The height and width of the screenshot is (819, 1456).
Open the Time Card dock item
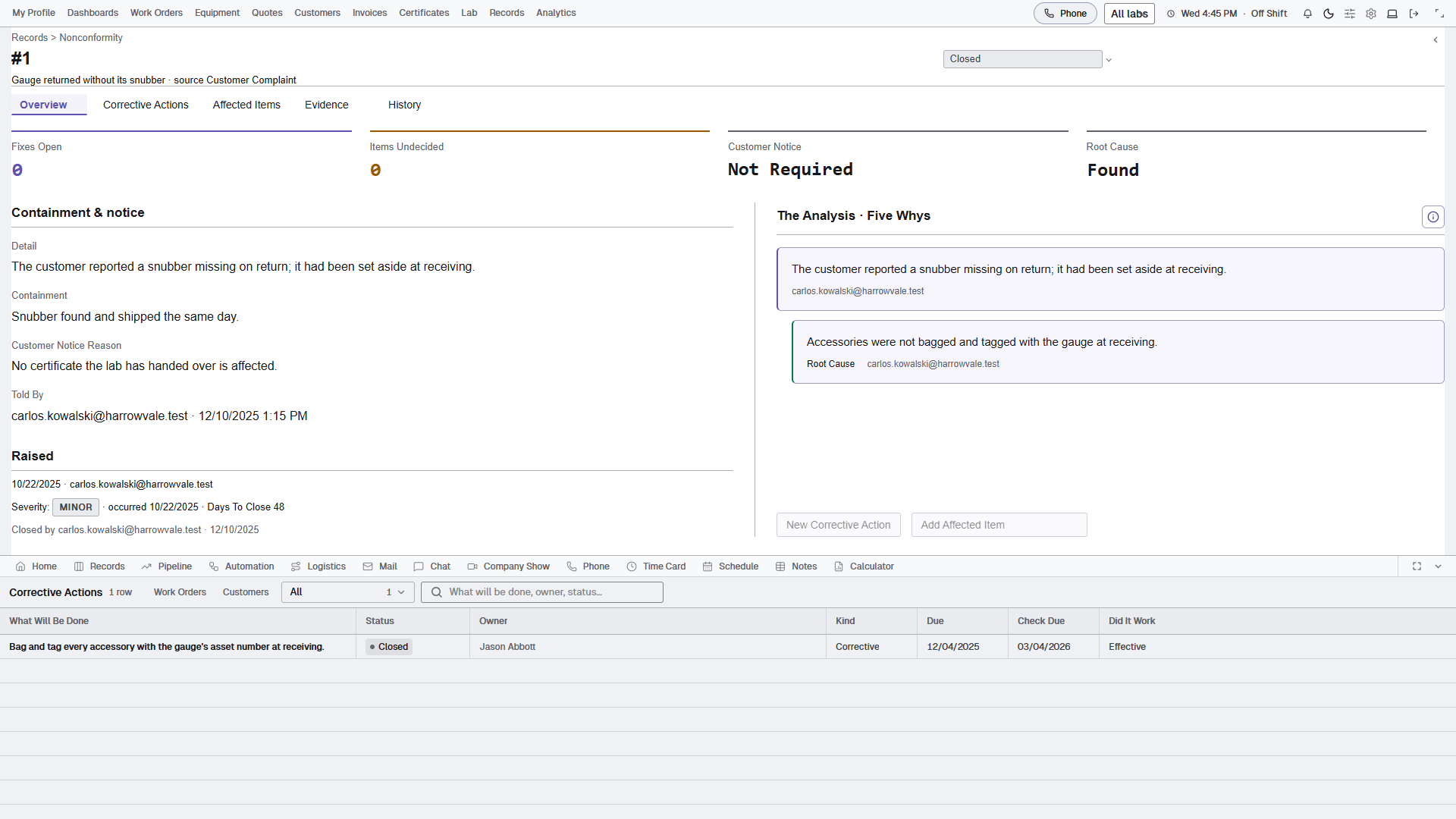657,566
